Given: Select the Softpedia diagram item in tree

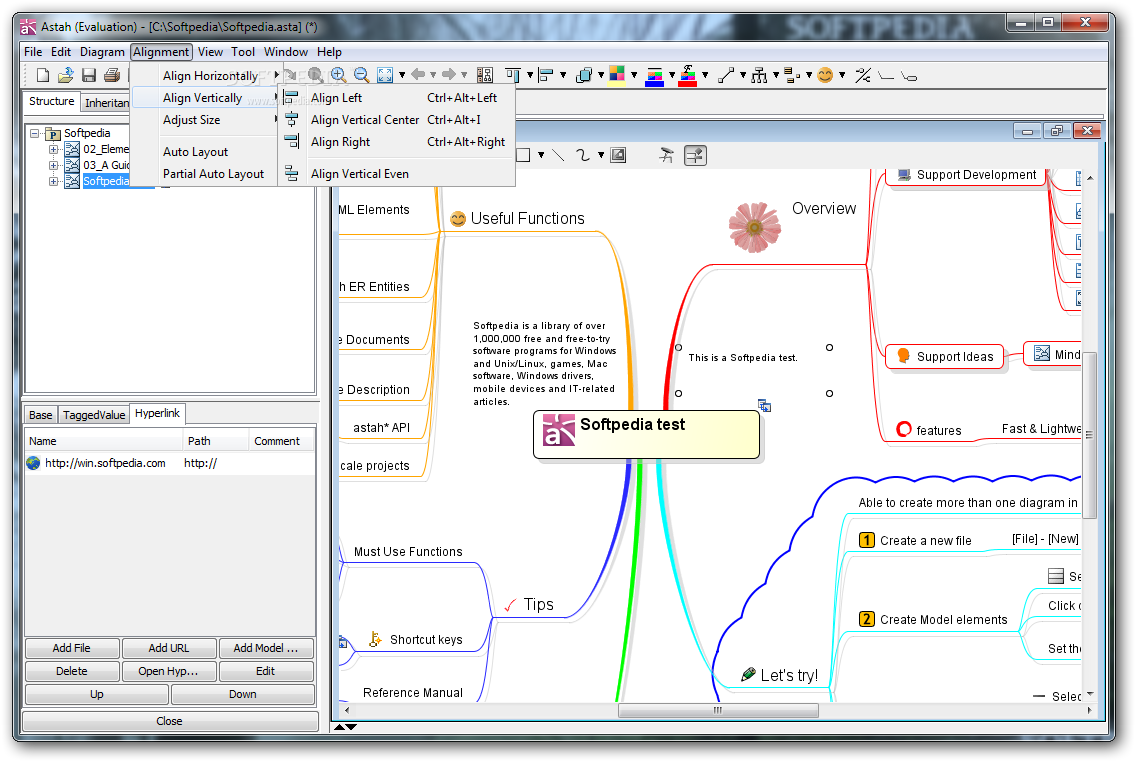Looking at the screenshot, I should click(106, 181).
